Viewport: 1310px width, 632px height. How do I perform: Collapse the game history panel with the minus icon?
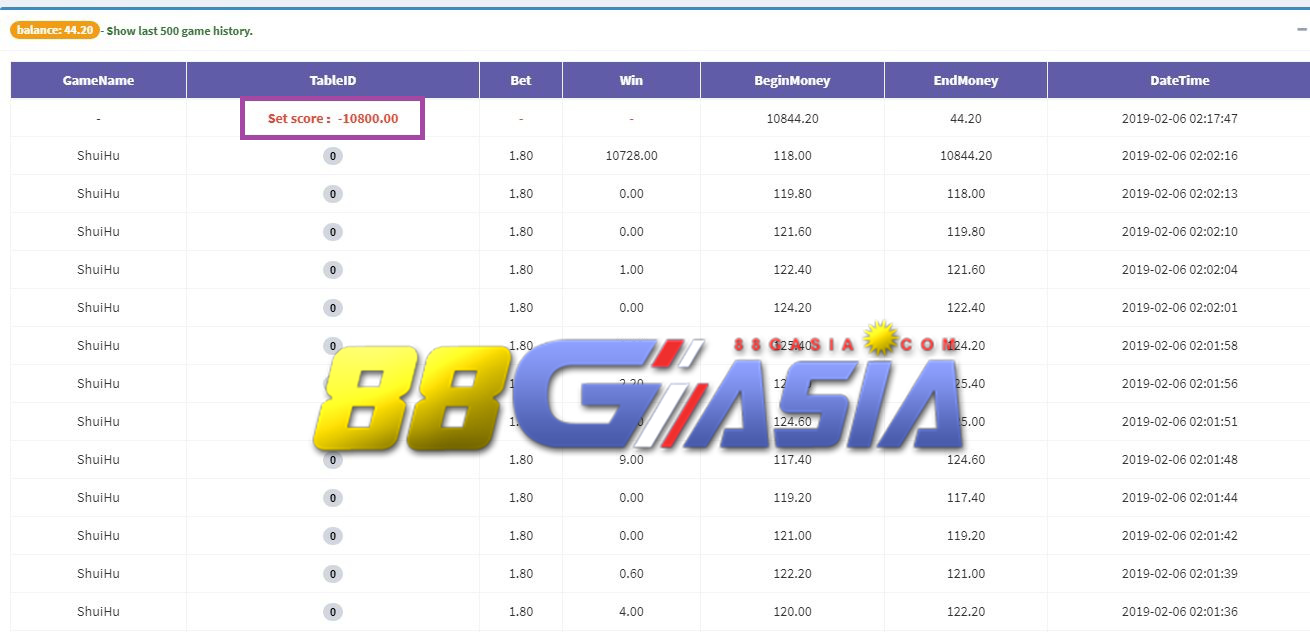coord(1301,30)
